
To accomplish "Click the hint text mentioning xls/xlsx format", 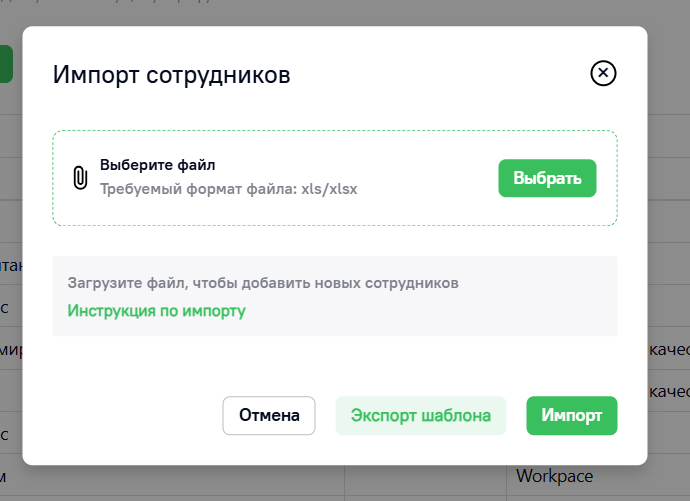I will (x=228, y=189).
